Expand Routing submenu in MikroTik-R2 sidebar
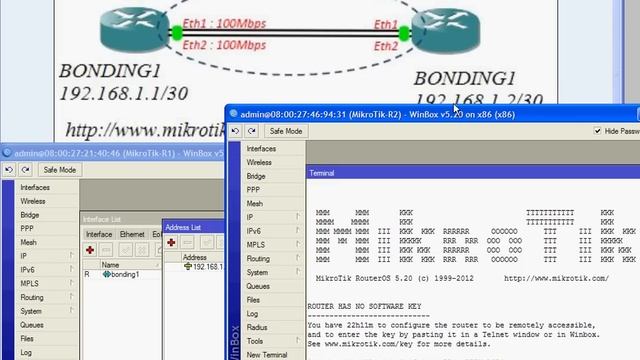Image resolution: width=640 pixels, height=360 pixels. tap(298, 258)
